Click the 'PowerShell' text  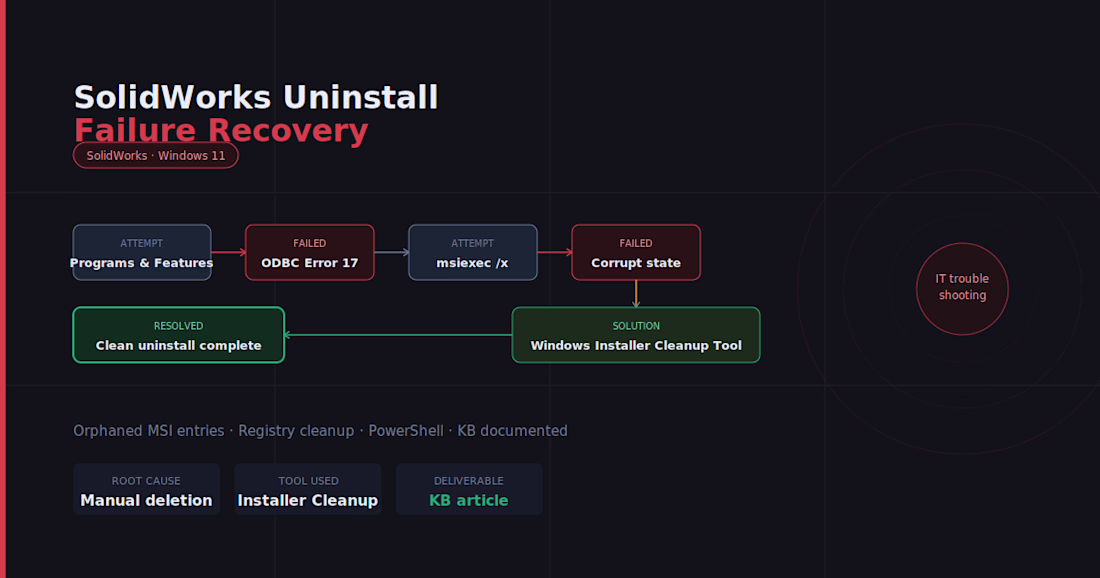pos(406,431)
